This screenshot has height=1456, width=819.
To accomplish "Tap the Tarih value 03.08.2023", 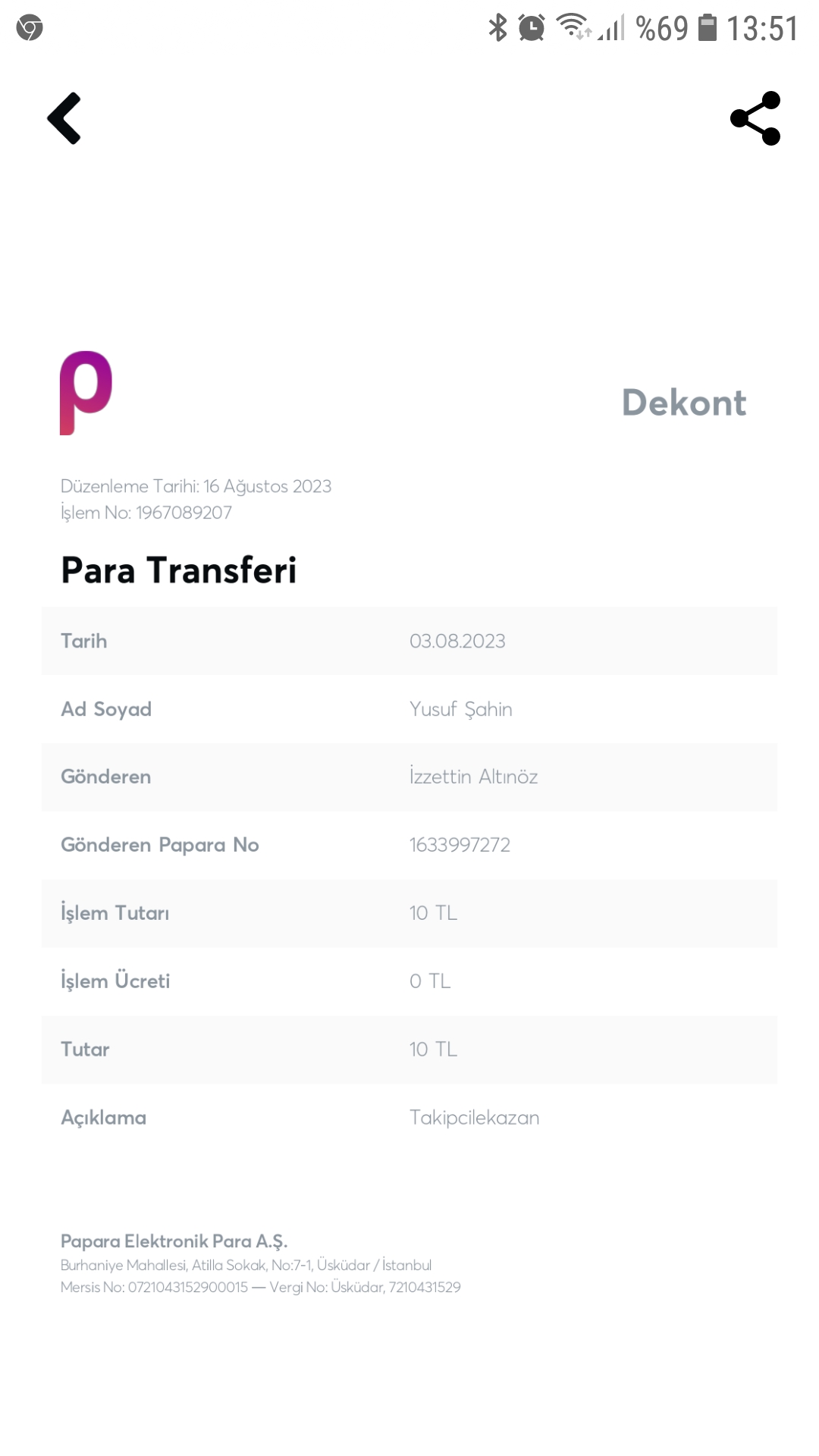I will pyautogui.click(x=457, y=641).
